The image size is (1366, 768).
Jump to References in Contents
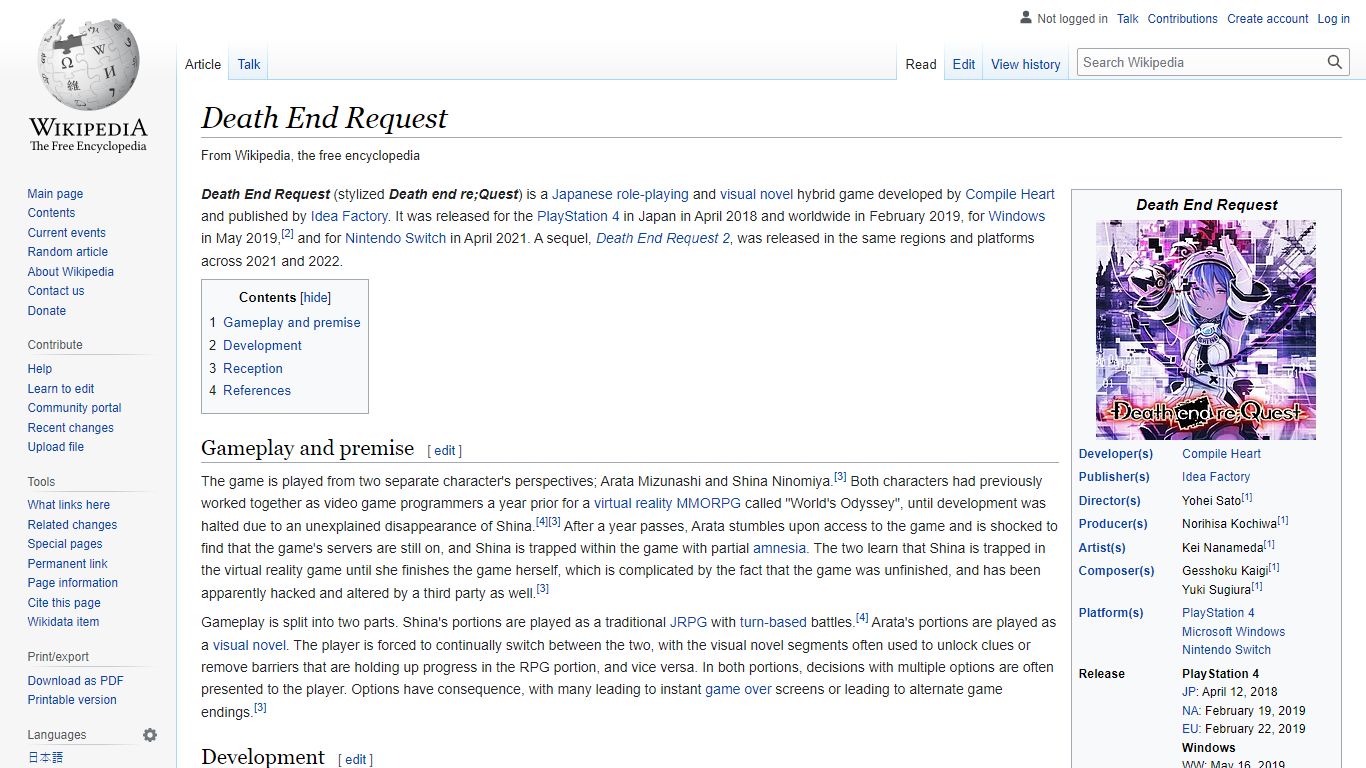pos(257,391)
